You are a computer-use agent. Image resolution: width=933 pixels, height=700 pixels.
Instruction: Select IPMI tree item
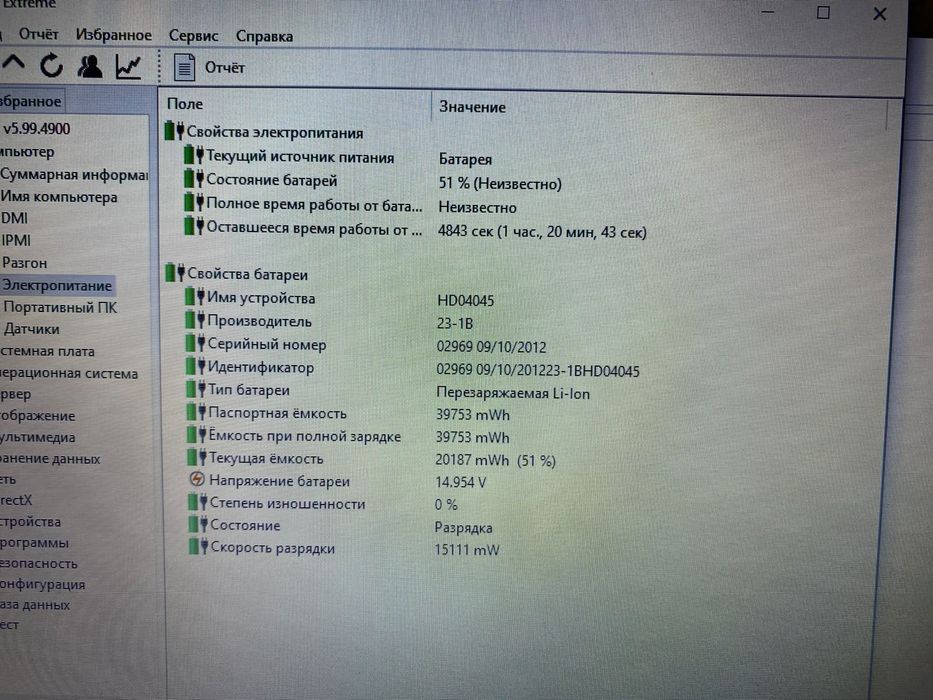click(x=15, y=240)
